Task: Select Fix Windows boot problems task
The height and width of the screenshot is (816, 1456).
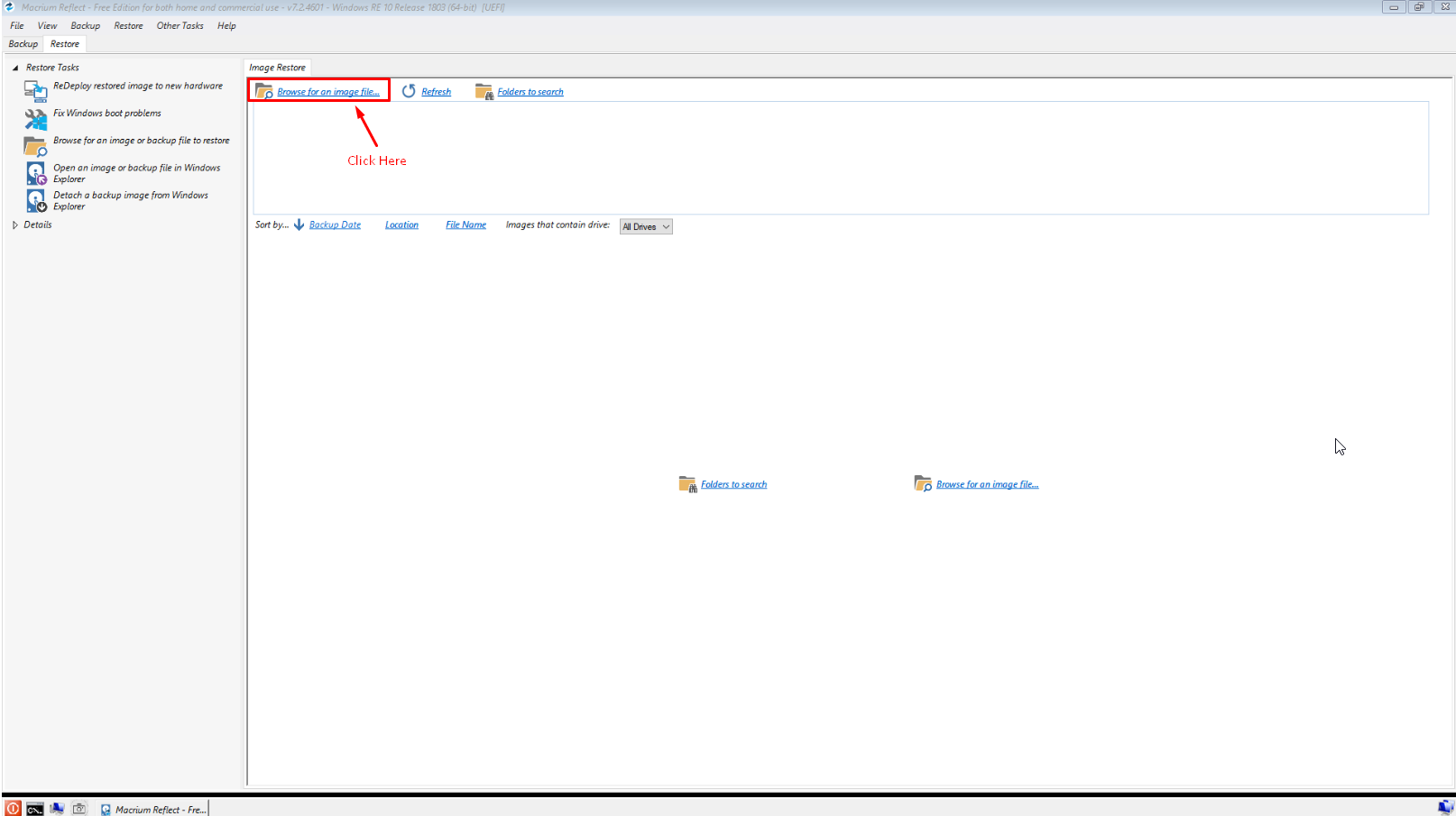Action: (107, 113)
